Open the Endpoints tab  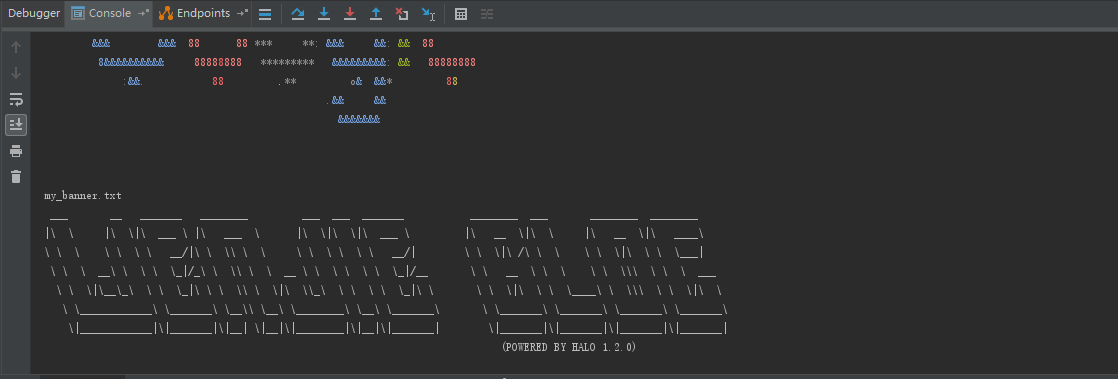(x=195, y=14)
